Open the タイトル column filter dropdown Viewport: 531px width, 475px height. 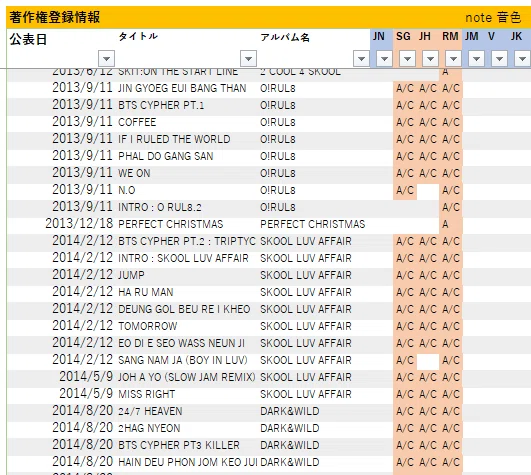pyautogui.click(x=248, y=59)
